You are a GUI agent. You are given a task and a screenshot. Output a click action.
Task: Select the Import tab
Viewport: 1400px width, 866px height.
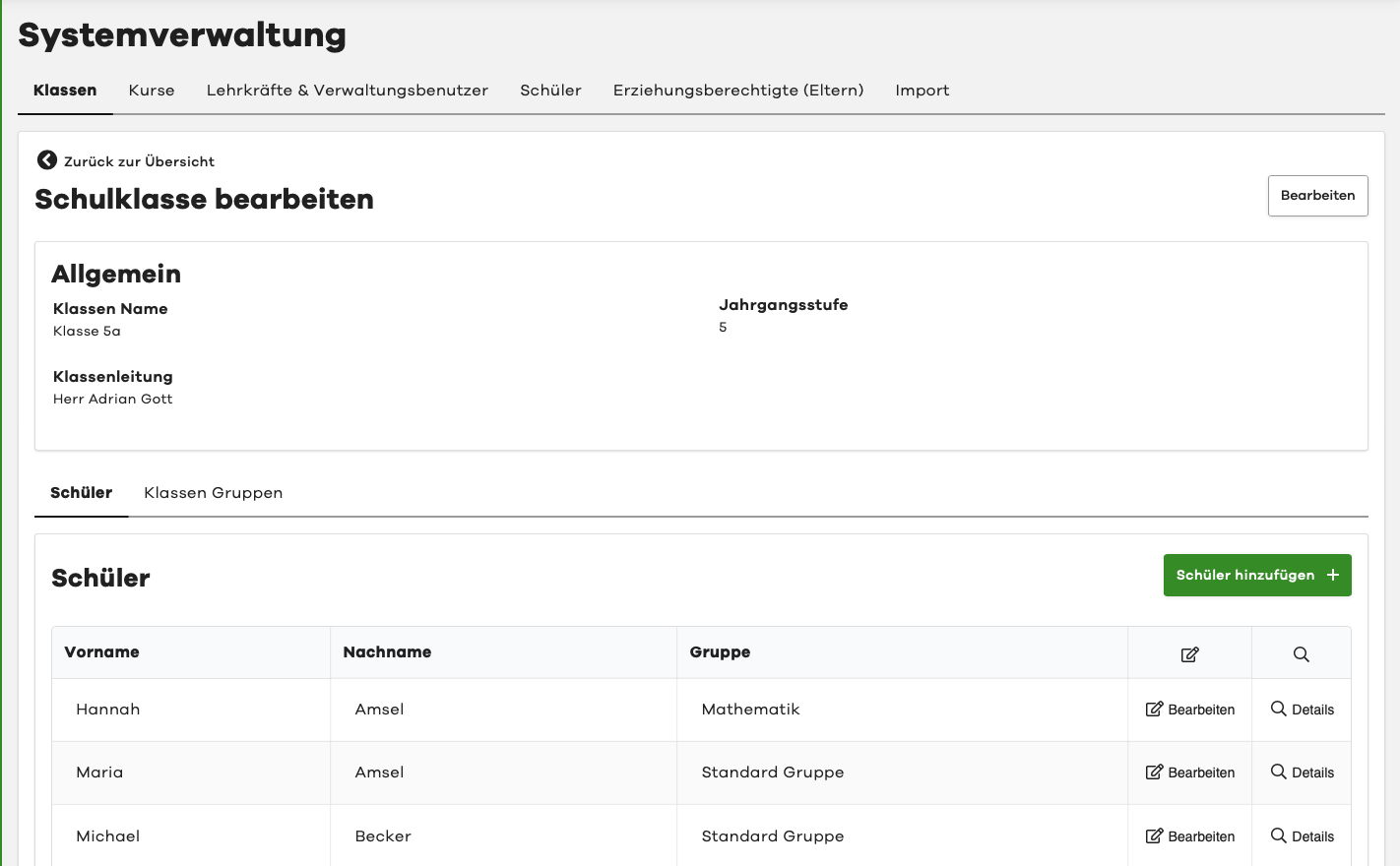pyautogui.click(x=922, y=91)
